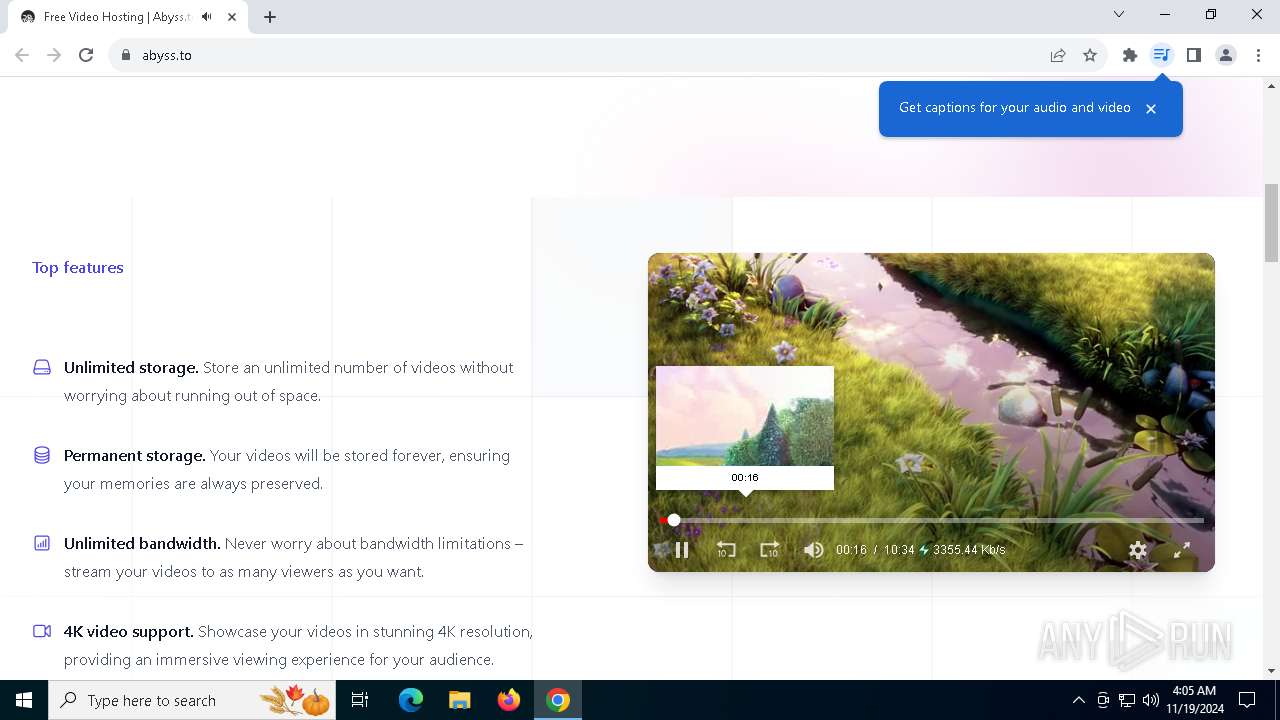The image size is (1280, 720).
Task: Click the Unlimited storage icon
Action: coord(42,367)
